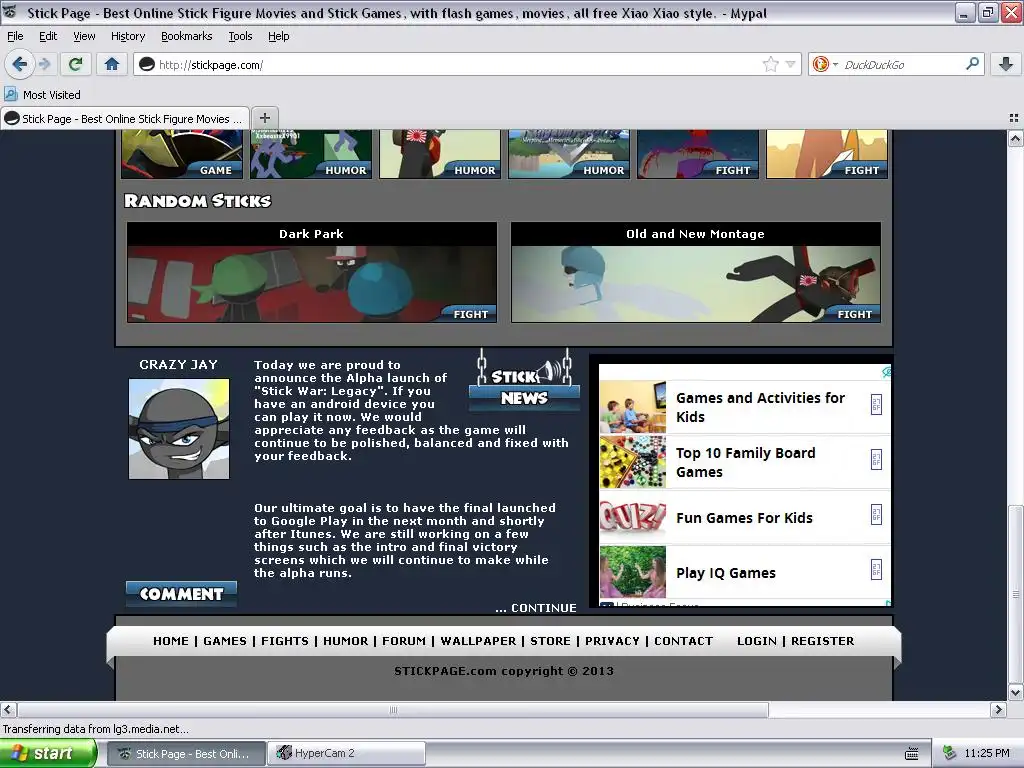Image resolution: width=1024 pixels, height=768 pixels.
Task: Click the ... CONTINUE link
Action: pyautogui.click(x=536, y=608)
